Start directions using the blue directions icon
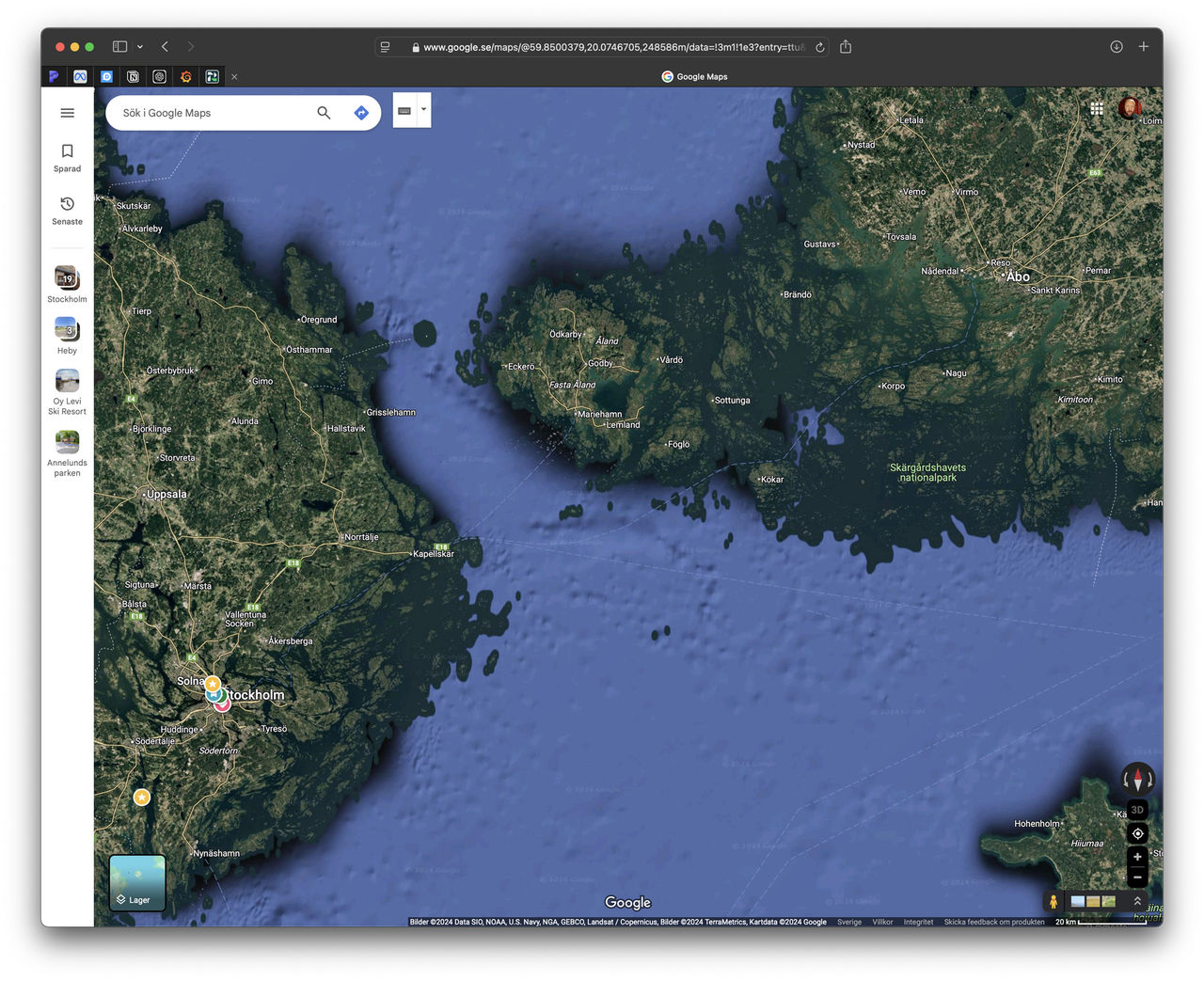Screen dimensions: 1204x981 361,112
